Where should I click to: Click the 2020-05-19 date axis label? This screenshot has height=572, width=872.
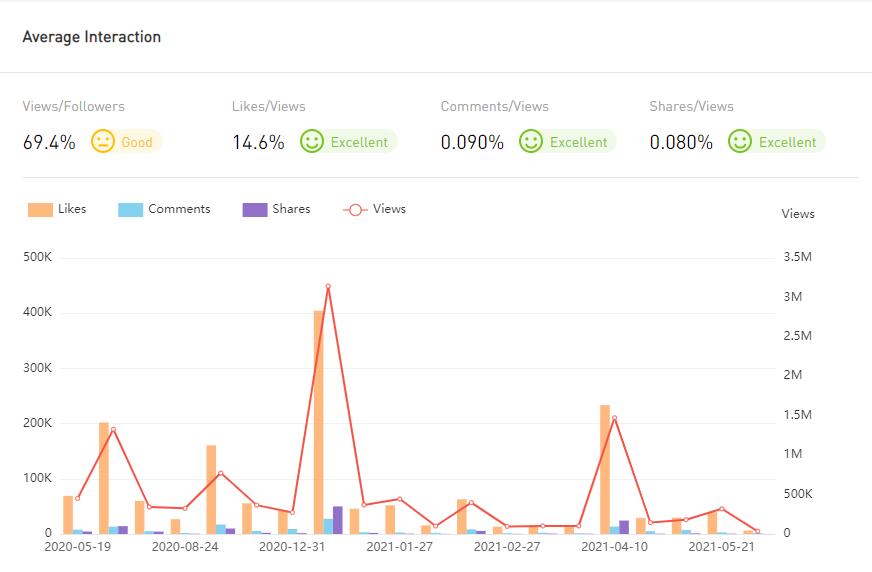78,547
